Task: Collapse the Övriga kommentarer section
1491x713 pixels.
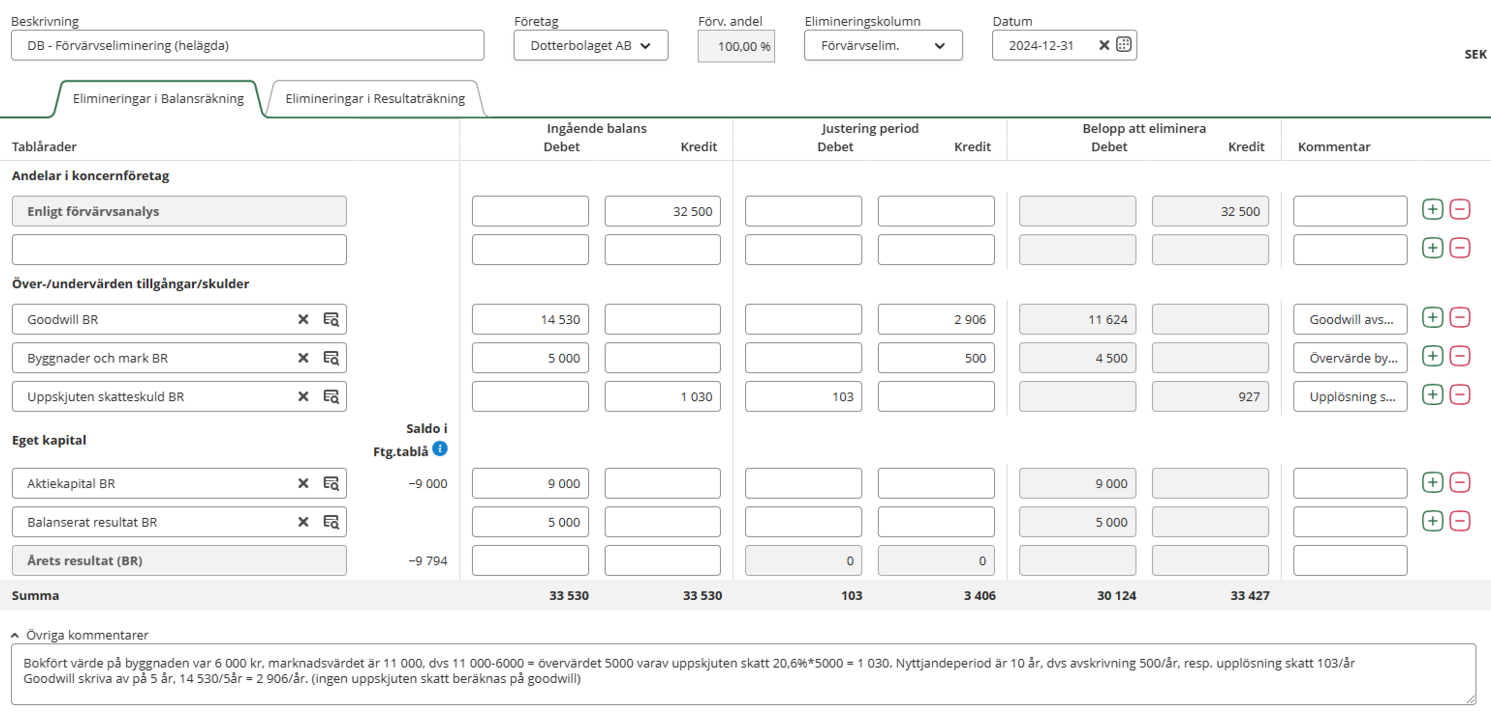Action: [15, 635]
